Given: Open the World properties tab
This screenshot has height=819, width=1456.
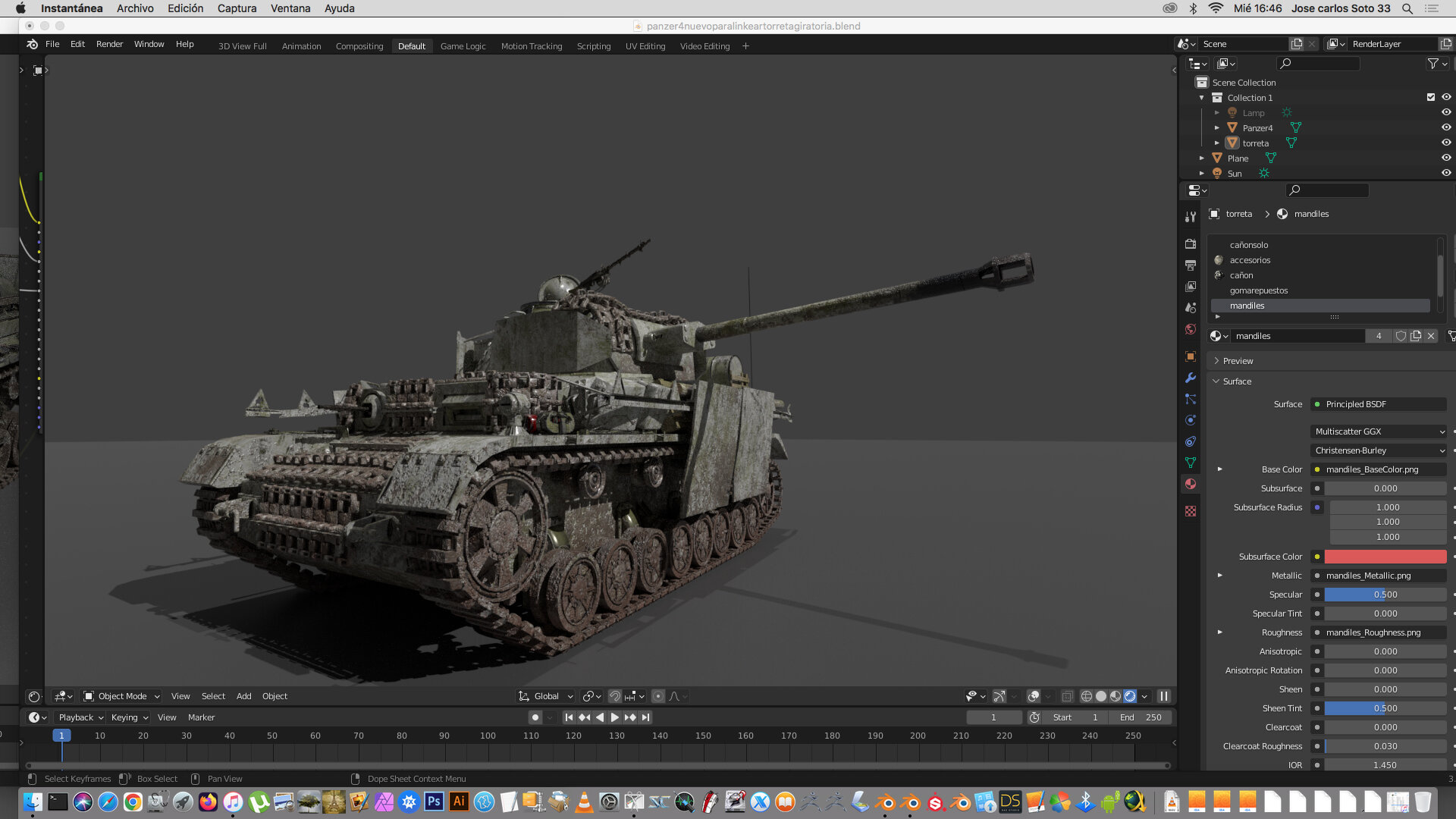Looking at the screenshot, I should pos(1191,329).
